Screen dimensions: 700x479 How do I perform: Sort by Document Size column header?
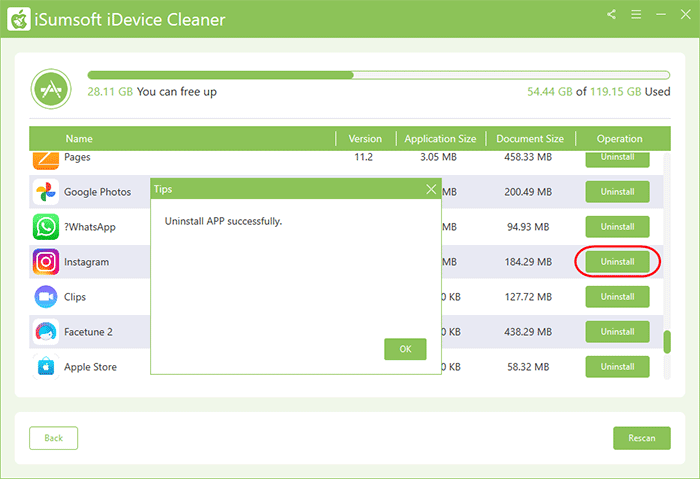[530, 139]
